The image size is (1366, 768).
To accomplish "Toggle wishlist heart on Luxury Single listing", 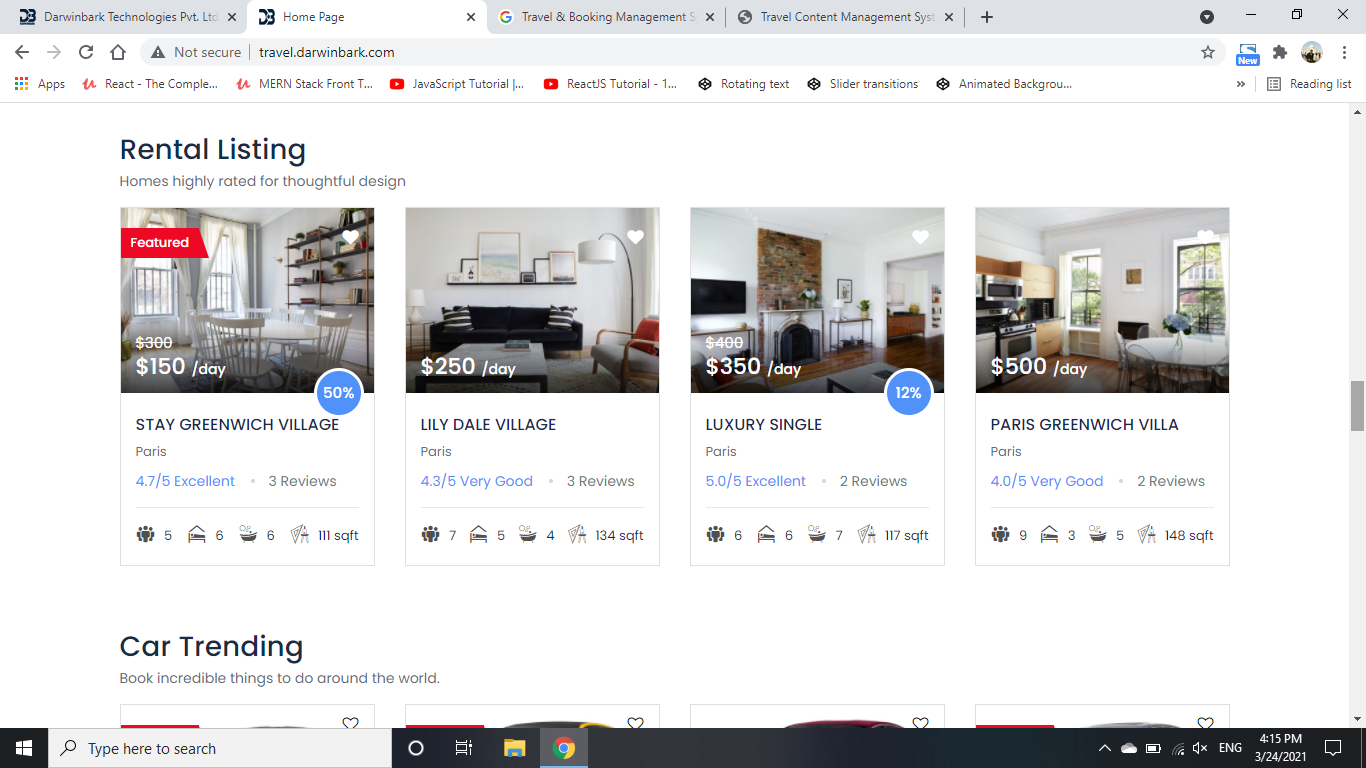I will click(x=920, y=237).
